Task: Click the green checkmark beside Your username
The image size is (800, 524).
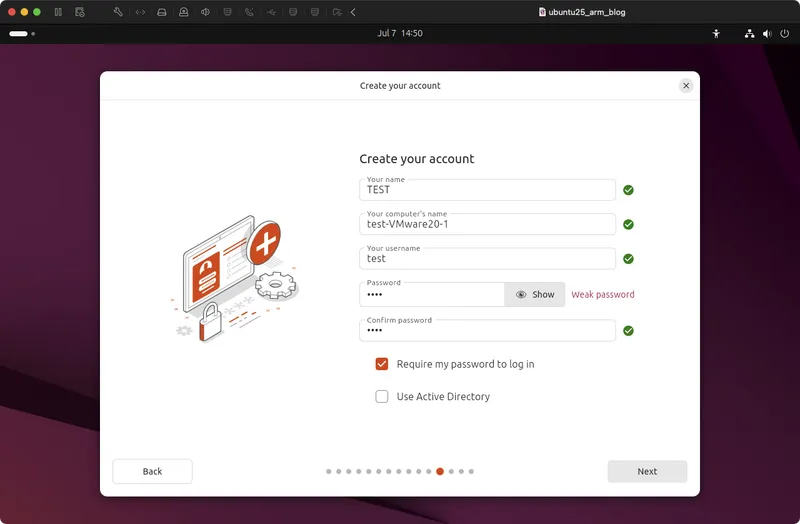Action: pos(628,259)
